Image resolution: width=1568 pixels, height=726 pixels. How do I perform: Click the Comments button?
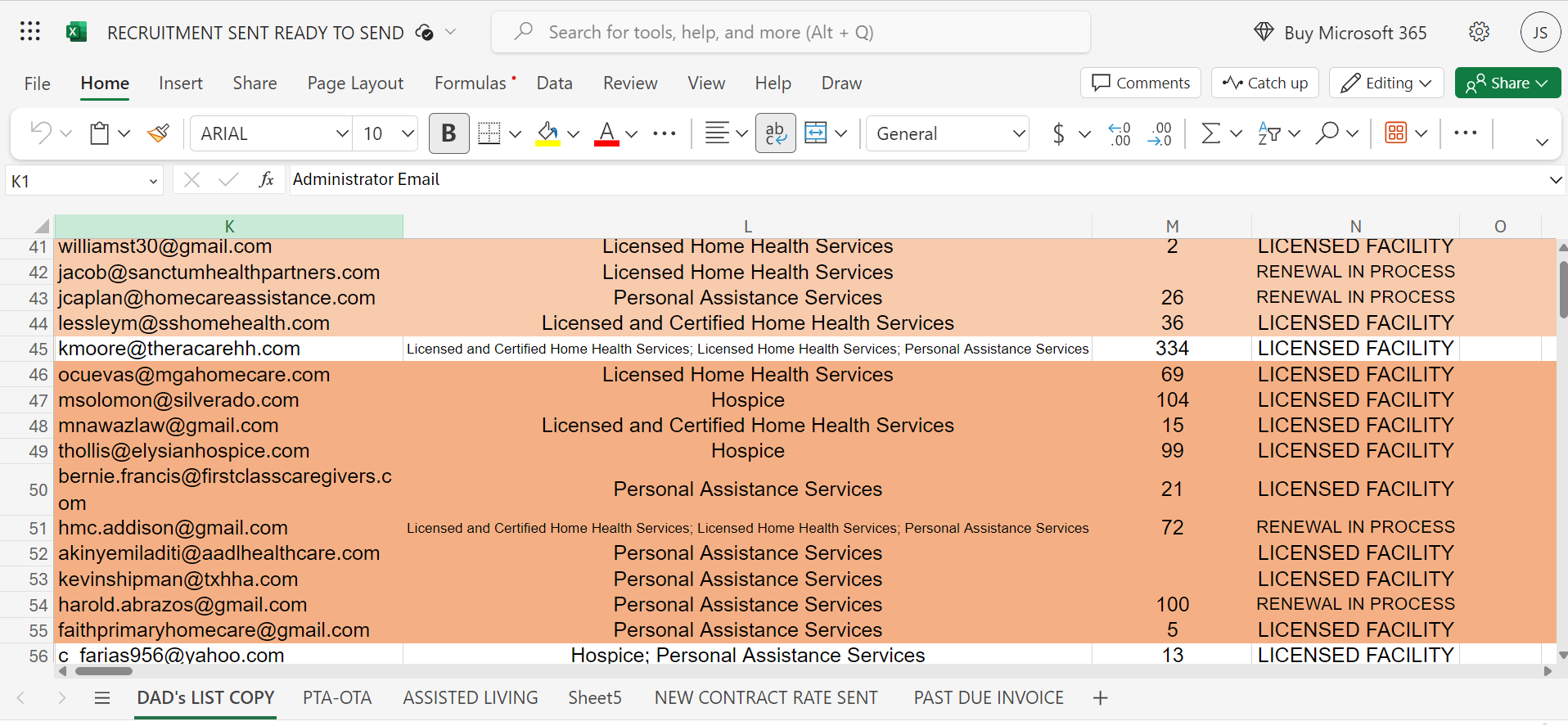pos(1140,83)
